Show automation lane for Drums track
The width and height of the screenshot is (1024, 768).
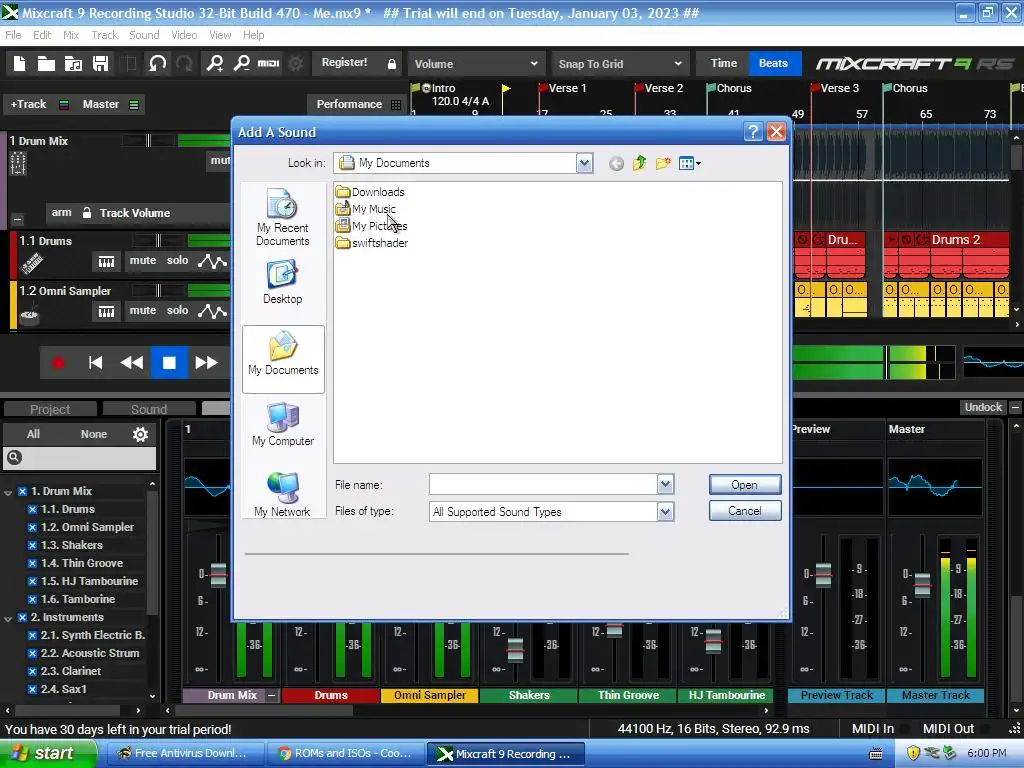[x=212, y=261]
